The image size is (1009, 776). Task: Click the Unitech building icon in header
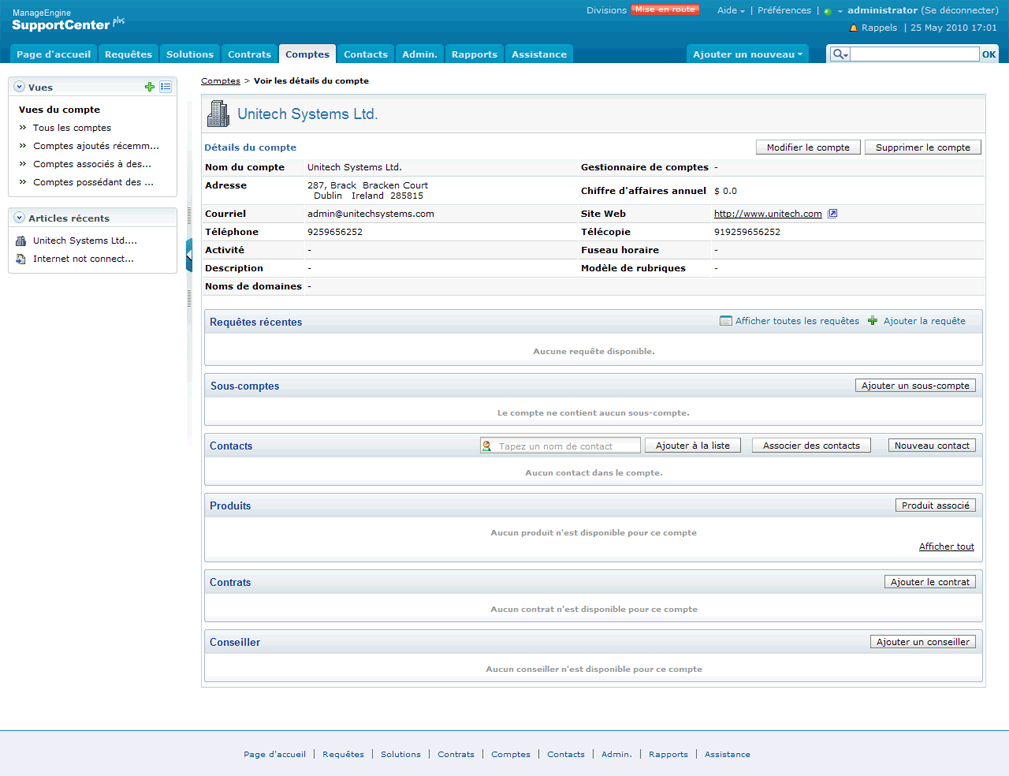pos(218,114)
